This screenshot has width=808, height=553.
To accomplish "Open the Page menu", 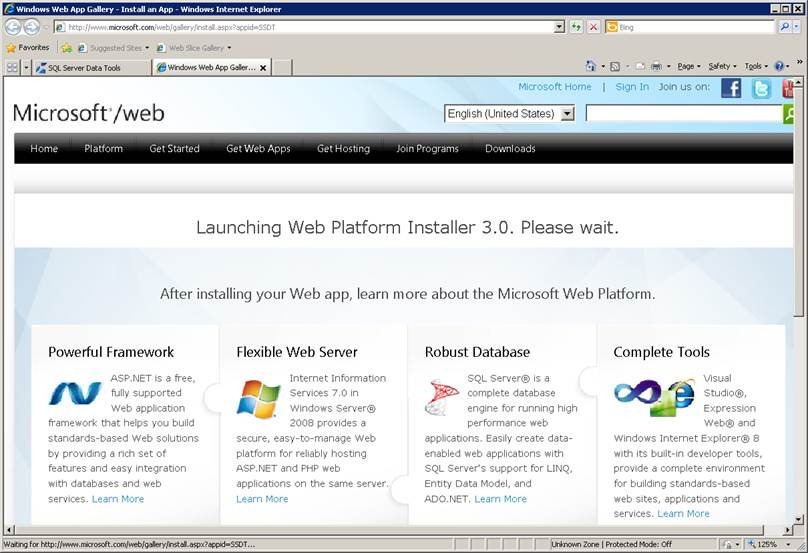I will [x=688, y=66].
